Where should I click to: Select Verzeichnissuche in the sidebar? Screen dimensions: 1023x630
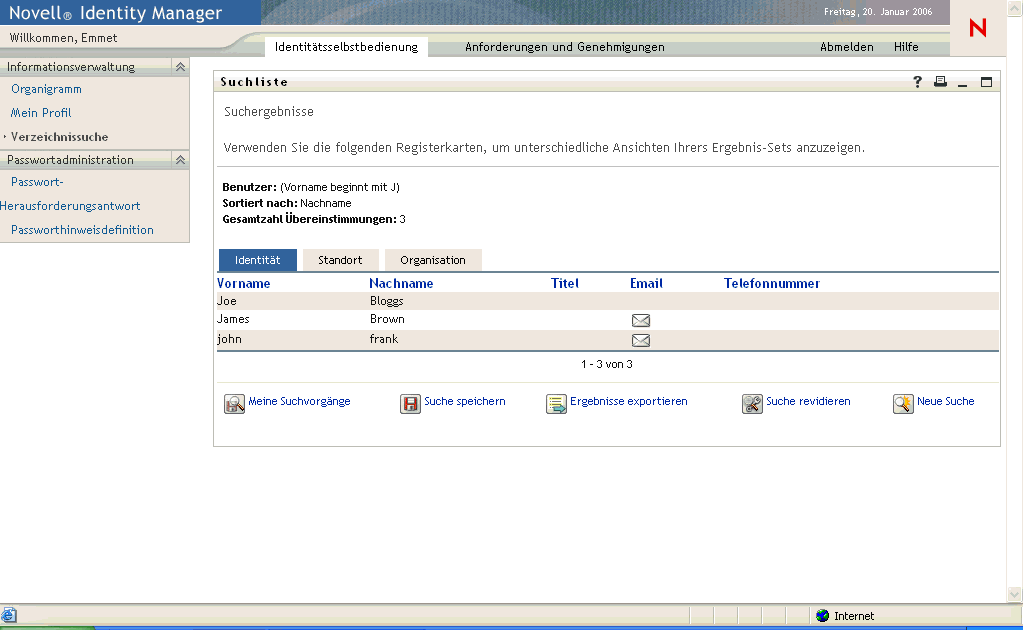[x=59, y=137]
